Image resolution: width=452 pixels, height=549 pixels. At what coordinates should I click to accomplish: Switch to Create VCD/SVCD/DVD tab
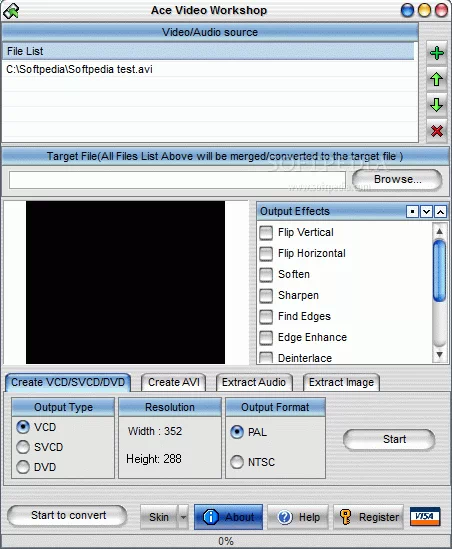pyautogui.click(x=68, y=382)
